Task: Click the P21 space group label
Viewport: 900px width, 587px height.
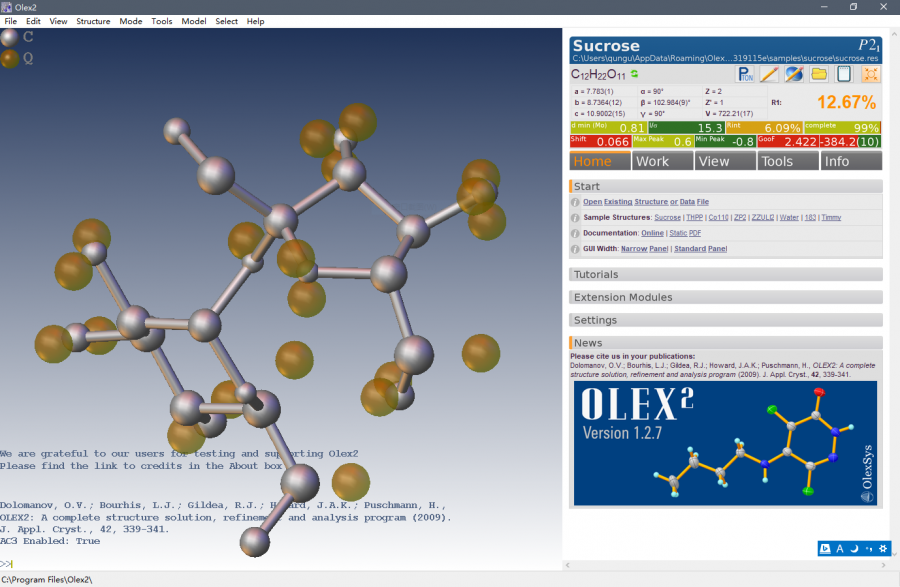Action: click(869, 45)
